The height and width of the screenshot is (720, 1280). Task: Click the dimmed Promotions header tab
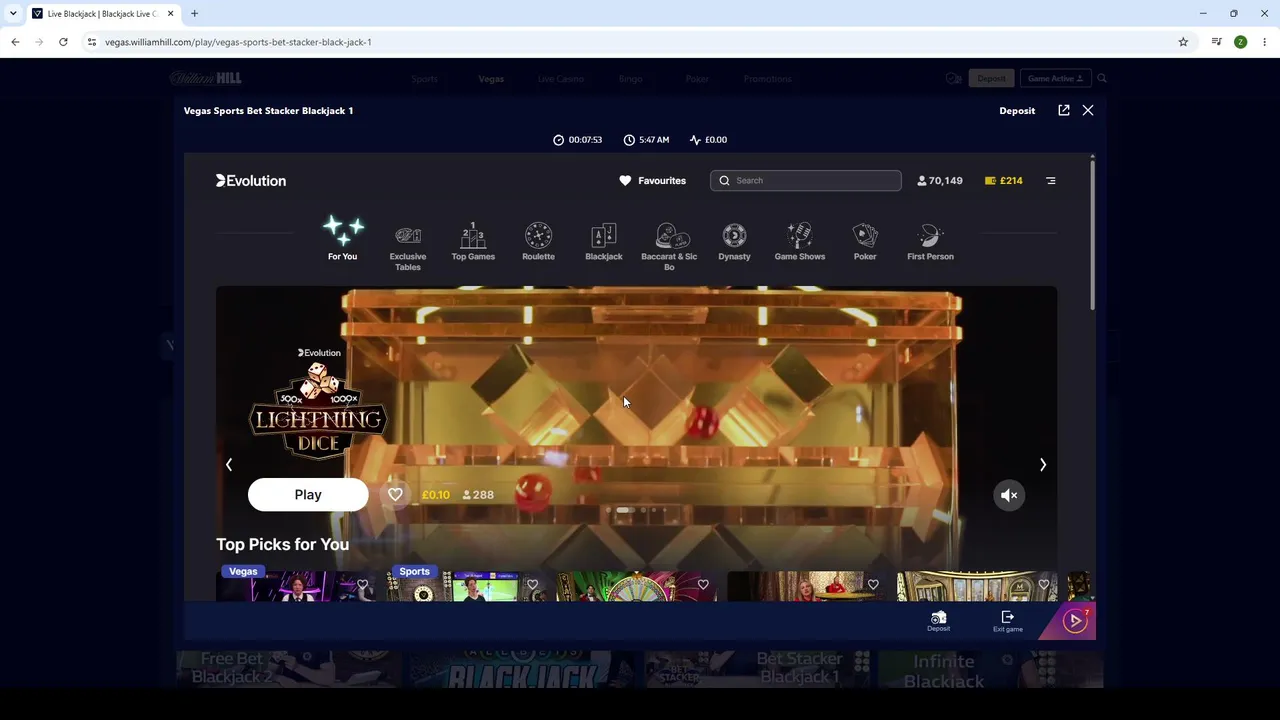point(768,79)
